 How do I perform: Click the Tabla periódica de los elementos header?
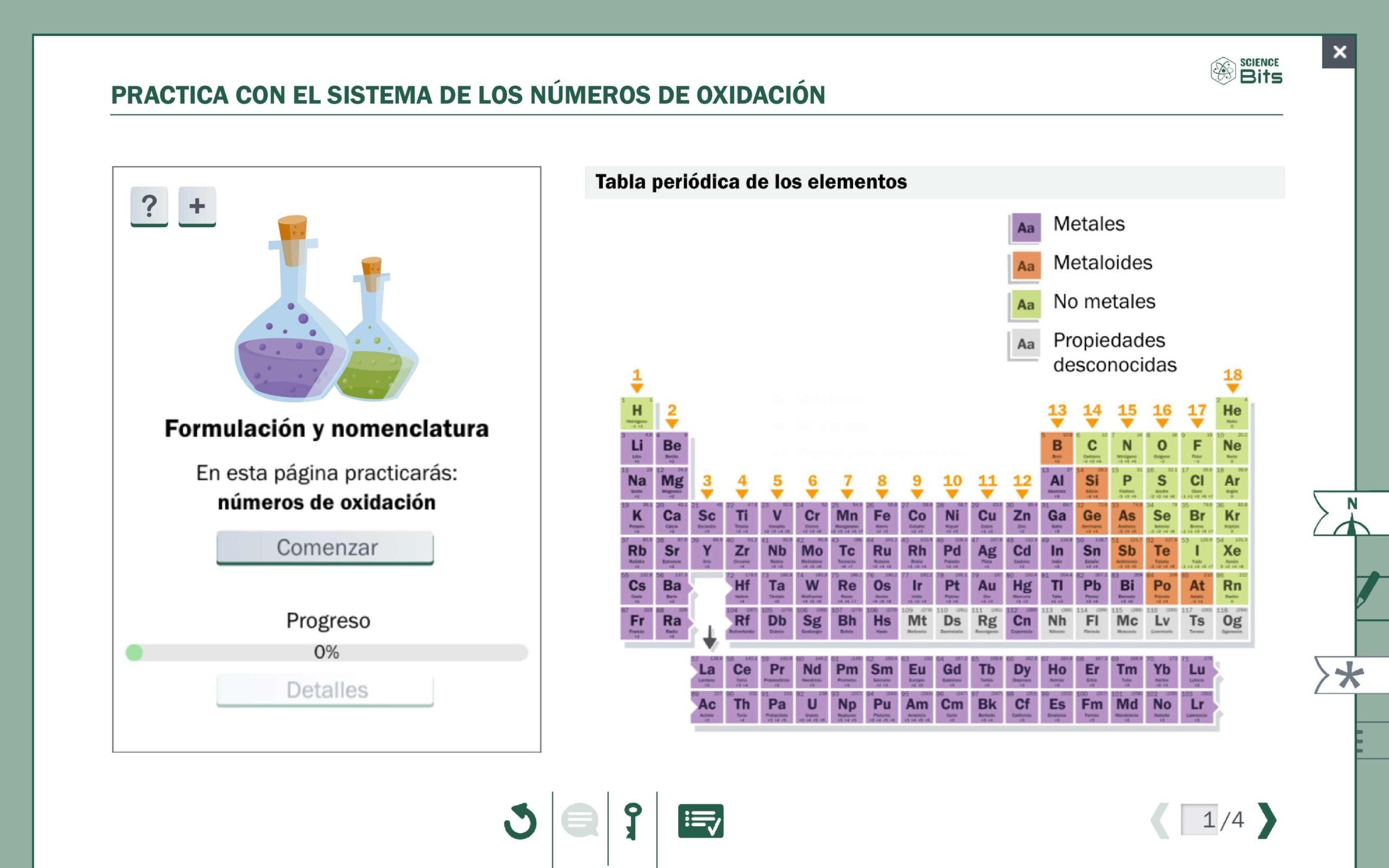click(751, 182)
